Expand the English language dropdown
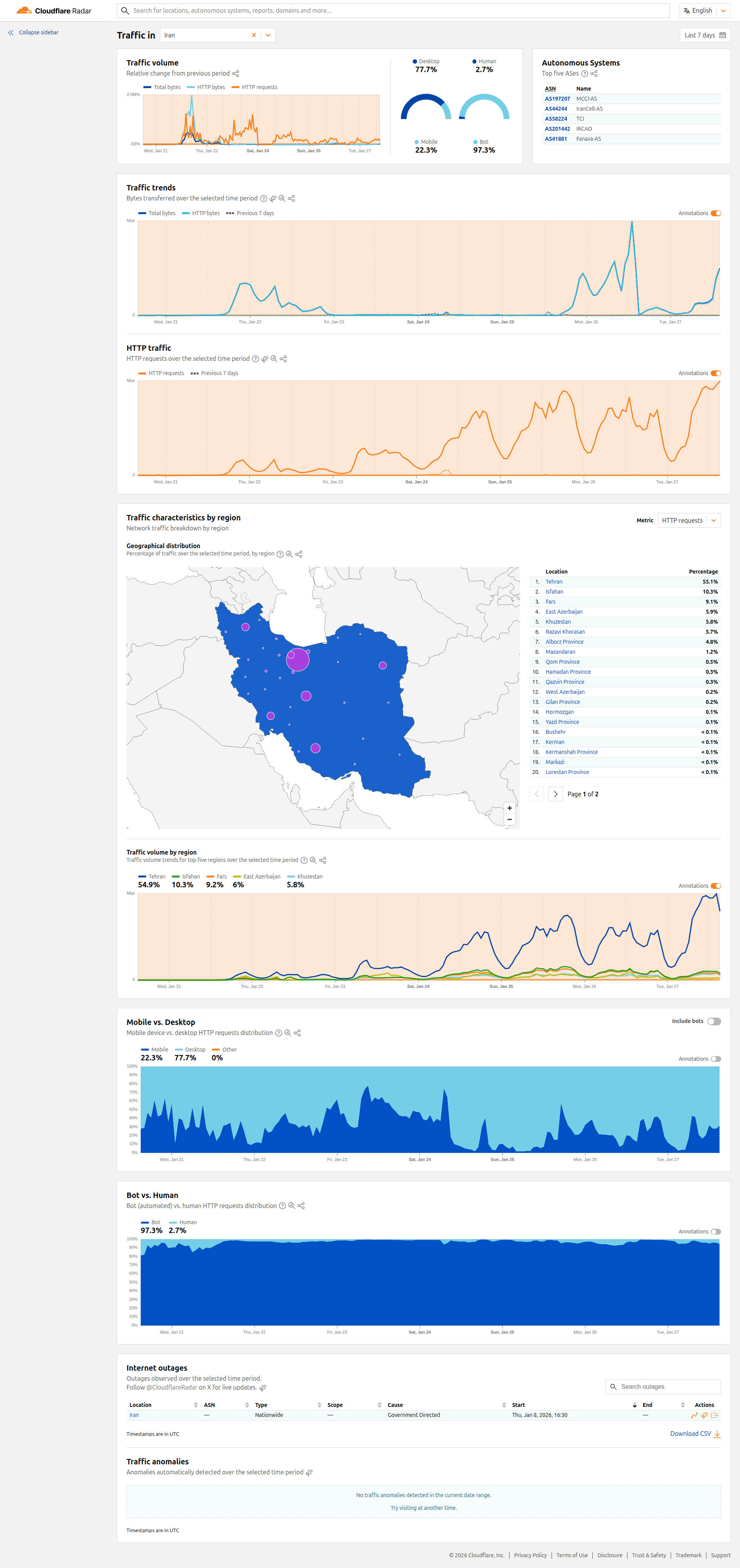The image size is (740, 1568). pyautogui.click(x=723, y=11)
